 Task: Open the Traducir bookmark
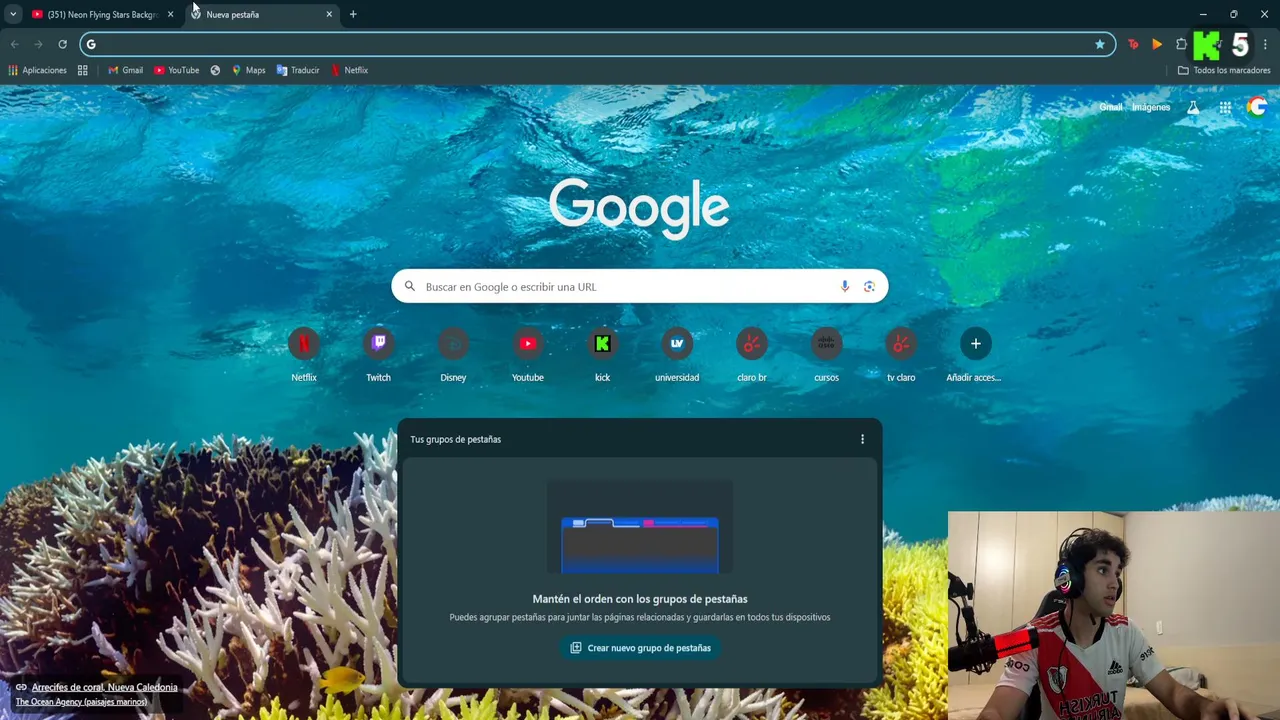(298, 70)
